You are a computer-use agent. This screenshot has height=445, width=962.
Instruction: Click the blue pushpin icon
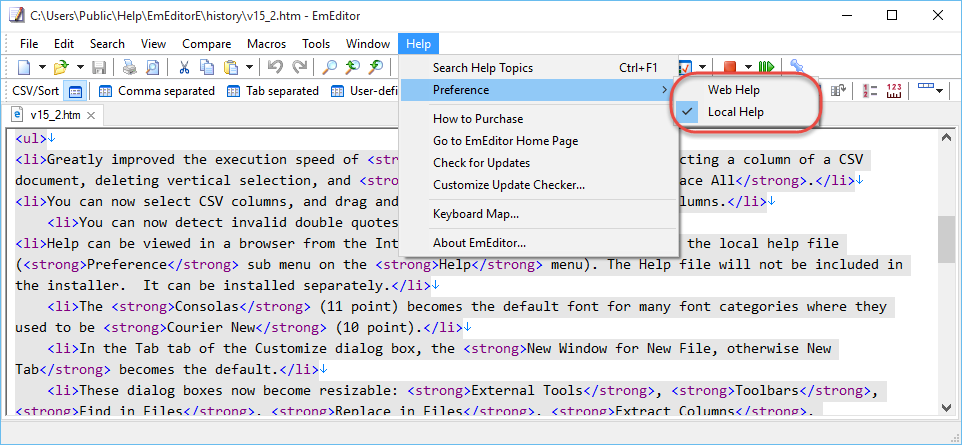[796, 66]
